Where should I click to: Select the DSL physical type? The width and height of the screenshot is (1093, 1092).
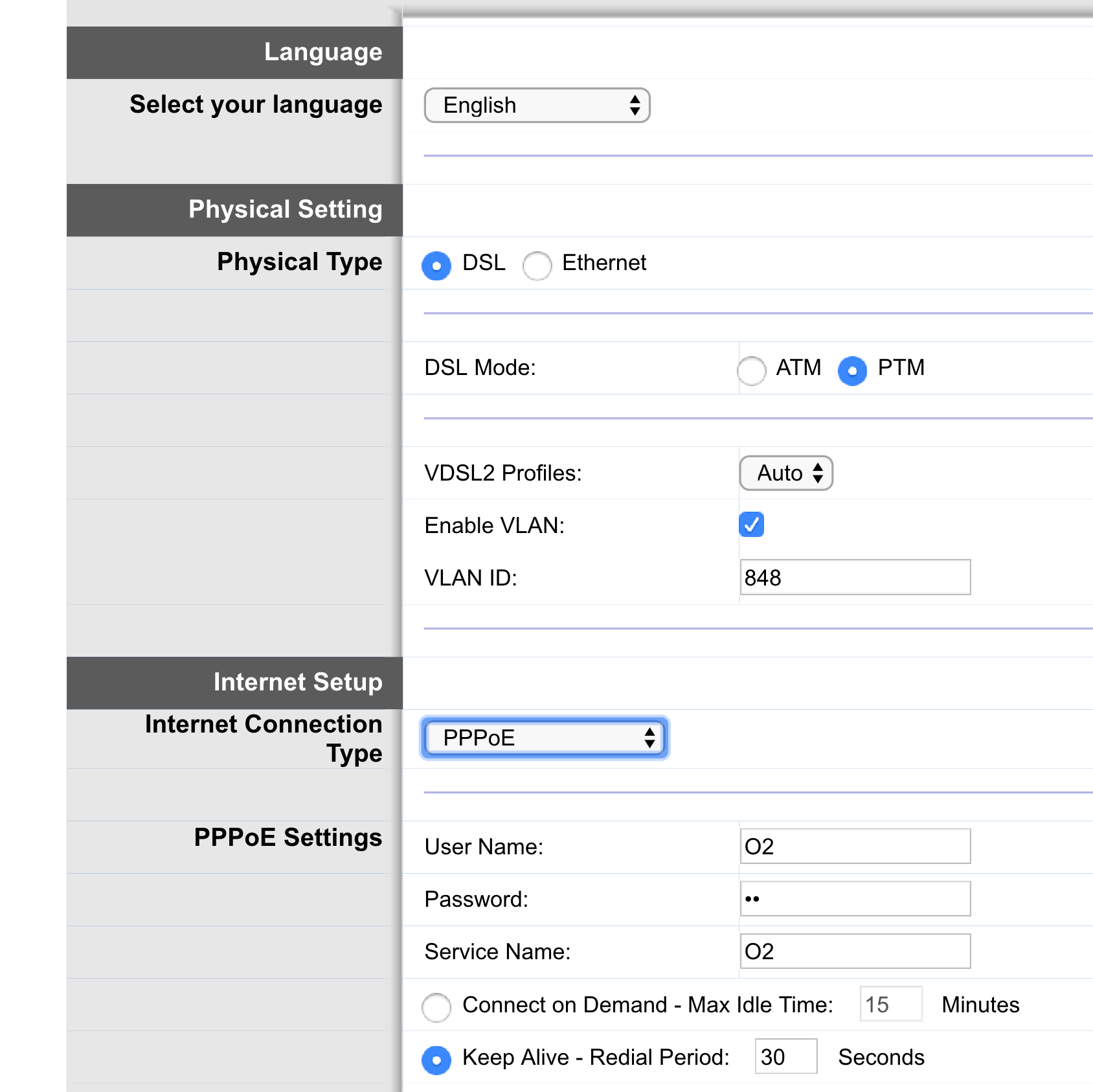pyautogui.click(x=436, y=266)
